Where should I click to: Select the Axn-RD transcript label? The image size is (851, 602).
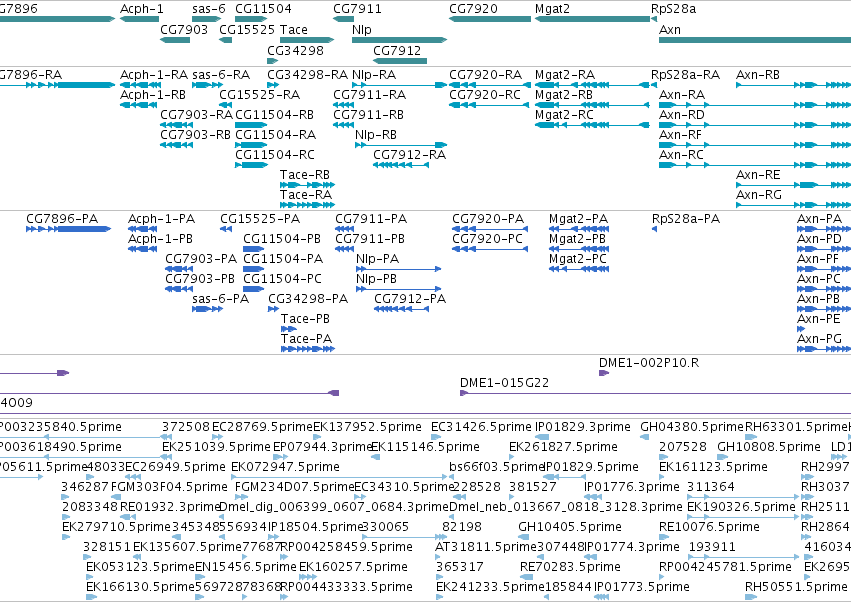682,115
